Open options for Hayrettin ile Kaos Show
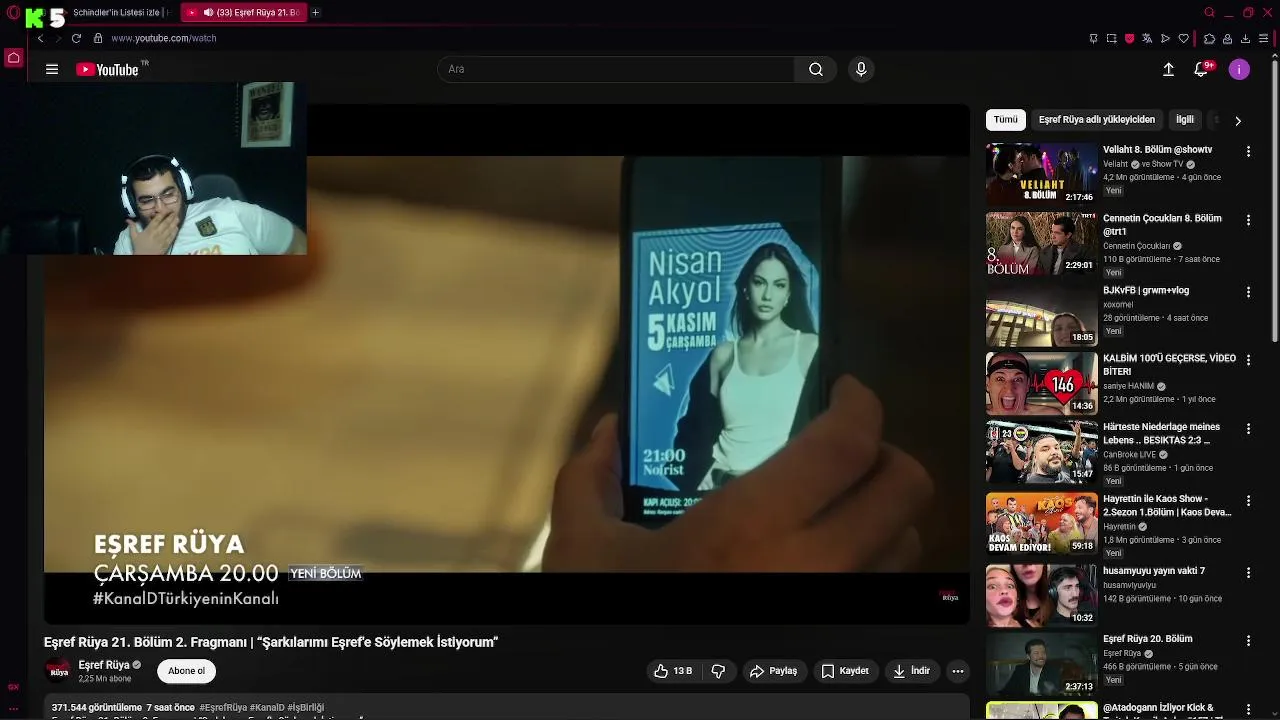Screen dimensions: 1280x720 pyautogui.click(x=1248, y=500)
